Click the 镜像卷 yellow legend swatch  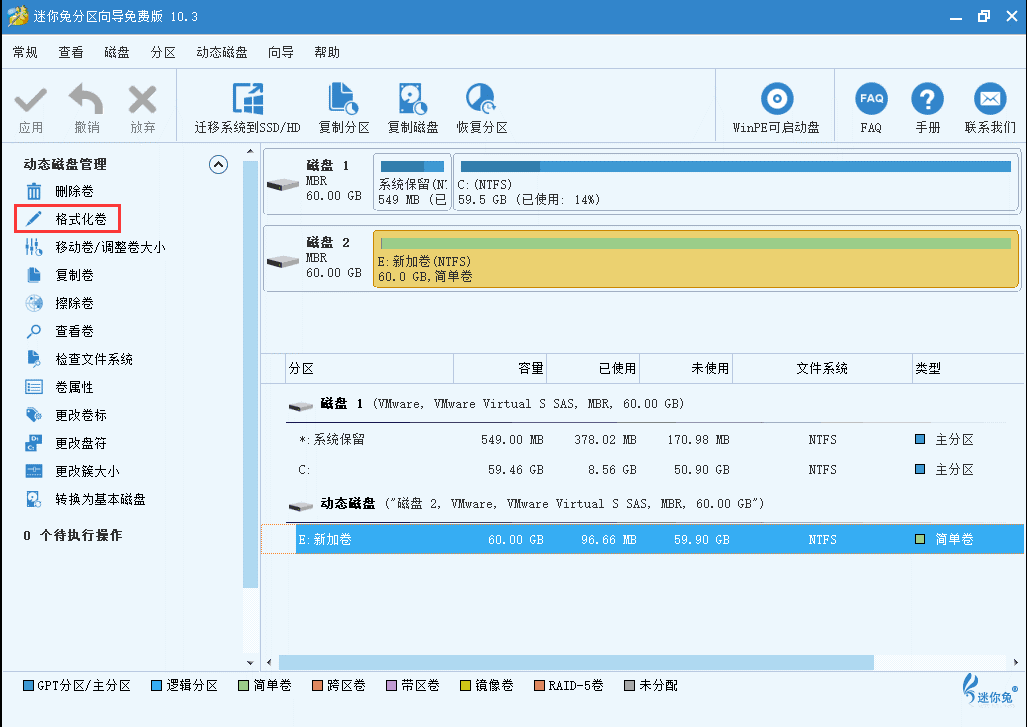pyautogui.click(x=466, y=686)
